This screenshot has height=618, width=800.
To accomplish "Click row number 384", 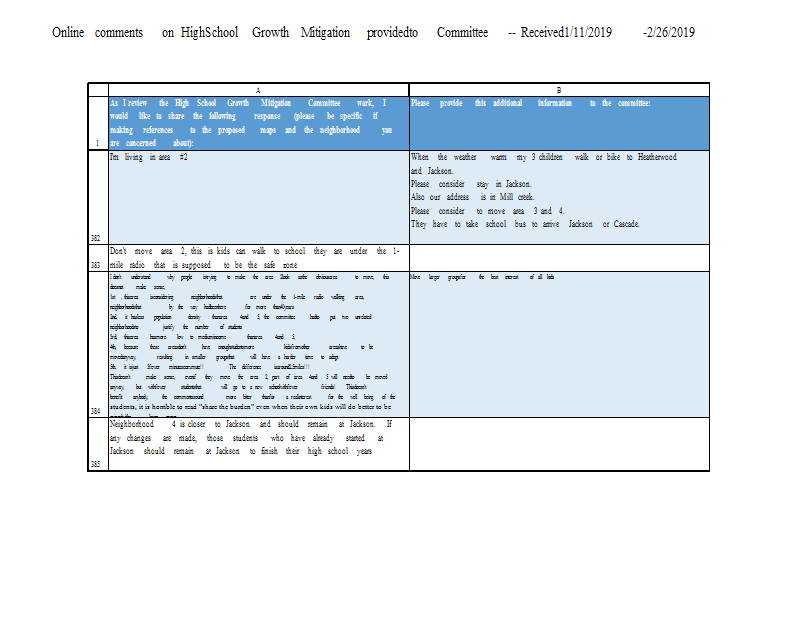I will click(98, 344).
